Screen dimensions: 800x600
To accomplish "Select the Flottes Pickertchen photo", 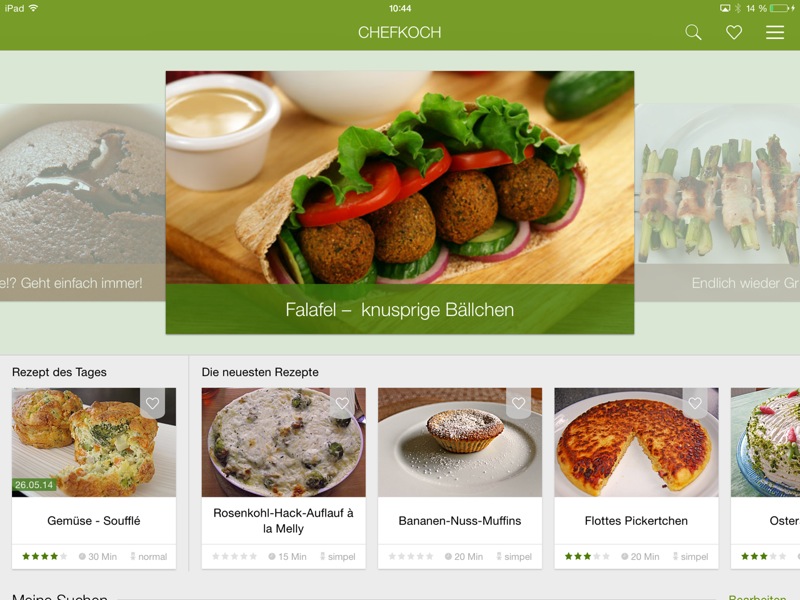I will [636, 442].
